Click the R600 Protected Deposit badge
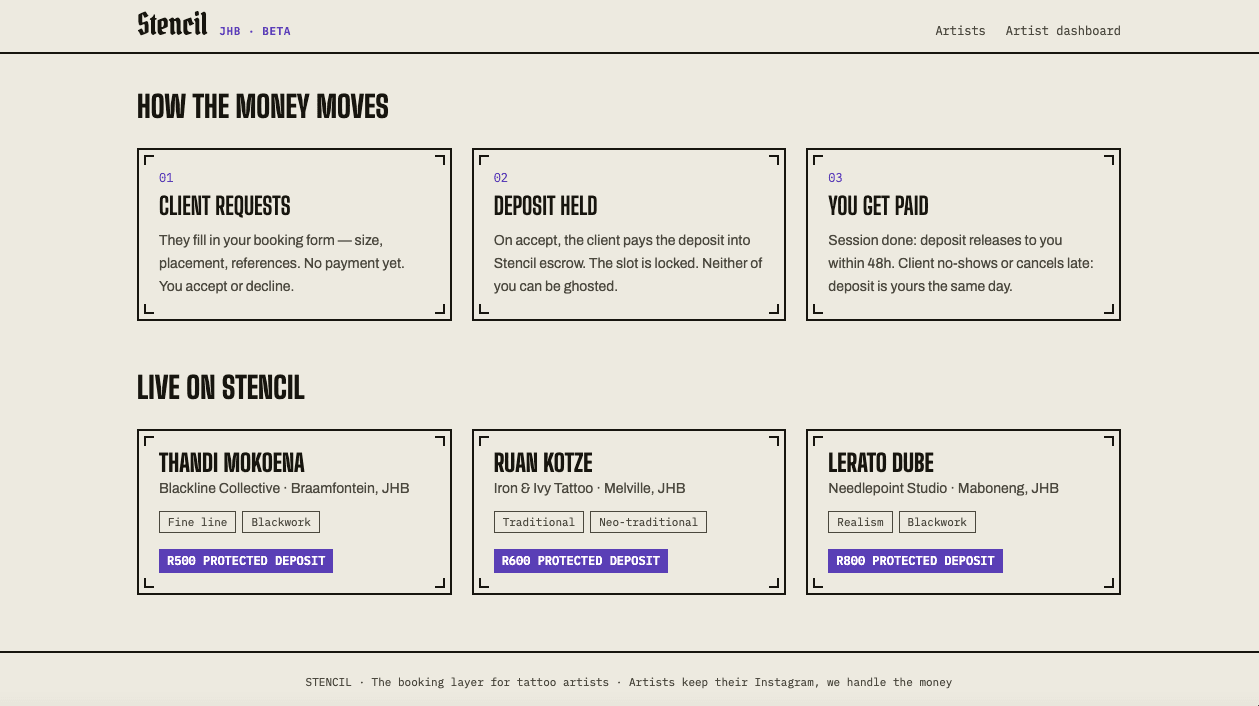This screenshot has height=706, width=1259. 581,561
